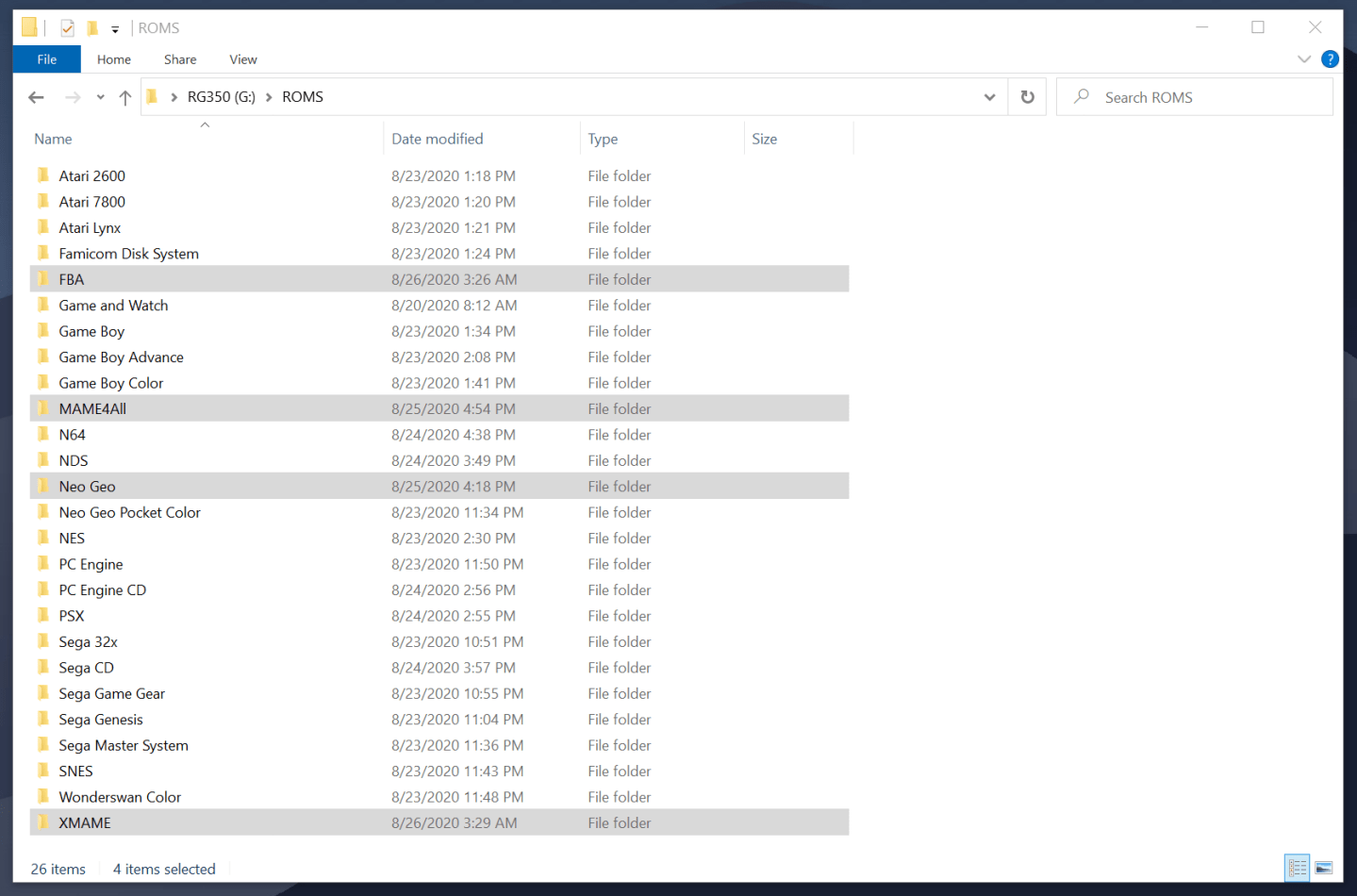Select the Atari 7800 folder icon
Viewport: 1357px width, 896px height.
[43, 202]
